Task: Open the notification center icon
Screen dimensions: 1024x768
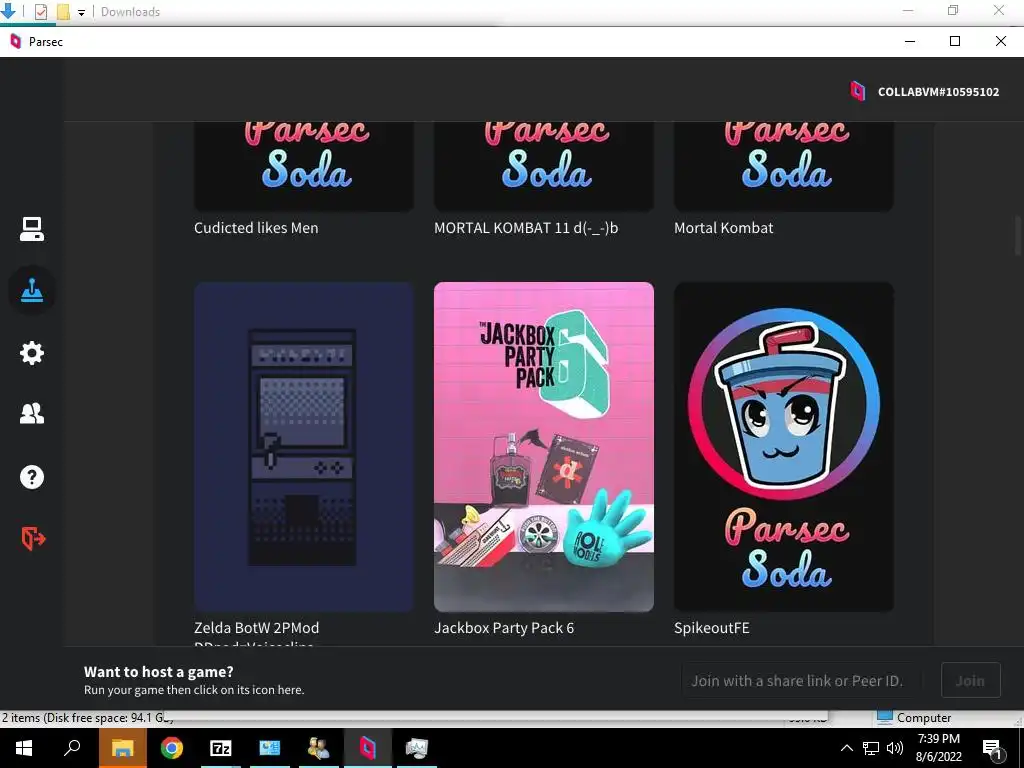Action: click(993, 749)
